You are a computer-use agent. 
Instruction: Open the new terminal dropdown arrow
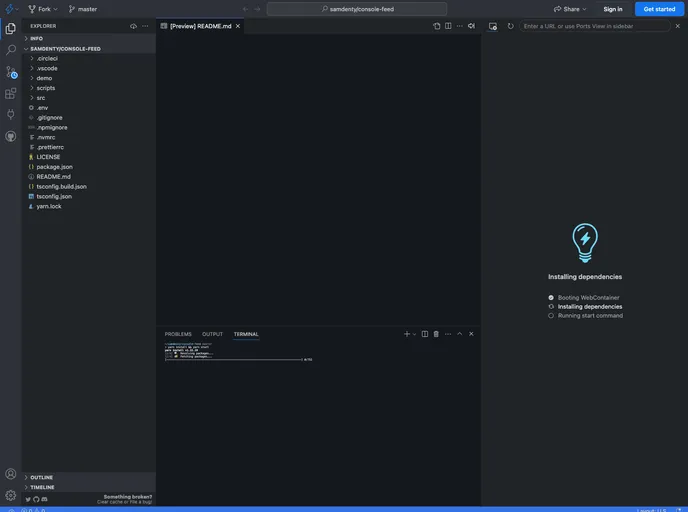(x=414, y=334)
